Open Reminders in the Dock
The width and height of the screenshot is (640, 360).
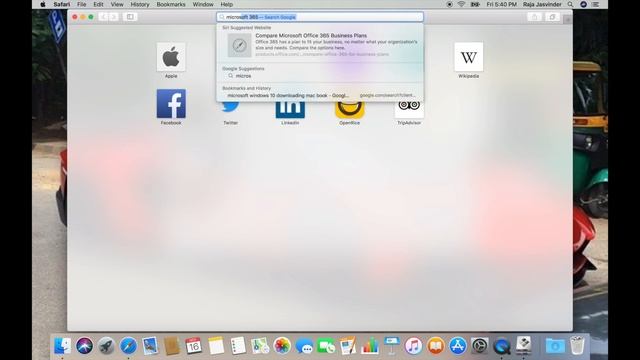click(x=238, y=346)
